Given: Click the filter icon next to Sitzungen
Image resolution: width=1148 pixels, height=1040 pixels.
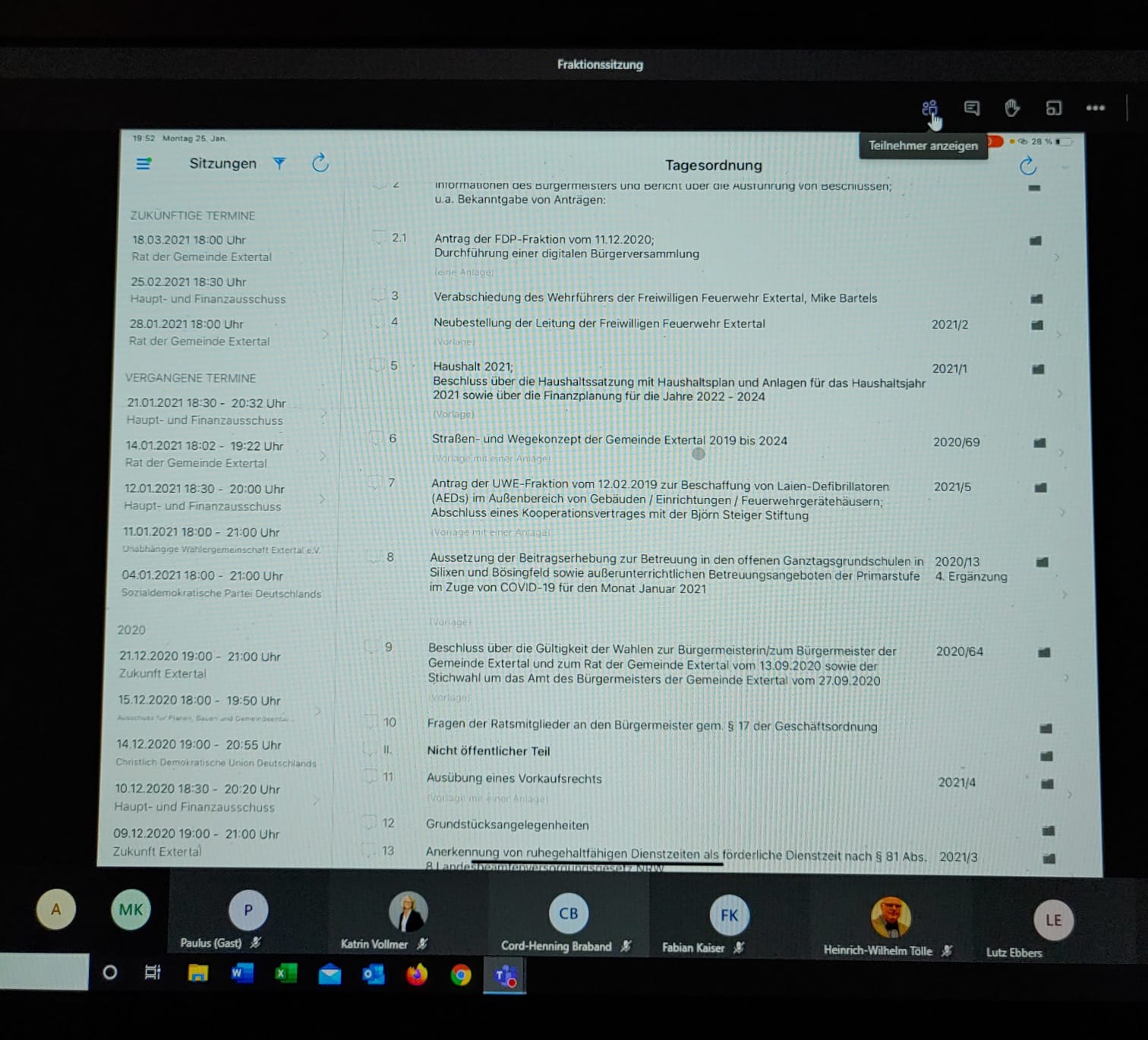Looking at the screenshot, I should coord(279,163).
